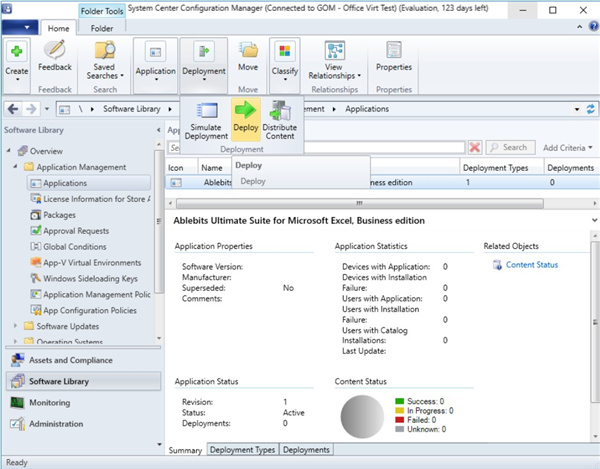The width and height of the screenshot is (600, 469).
Task: Open workspace pane options arrow
Action: [159, 444]
